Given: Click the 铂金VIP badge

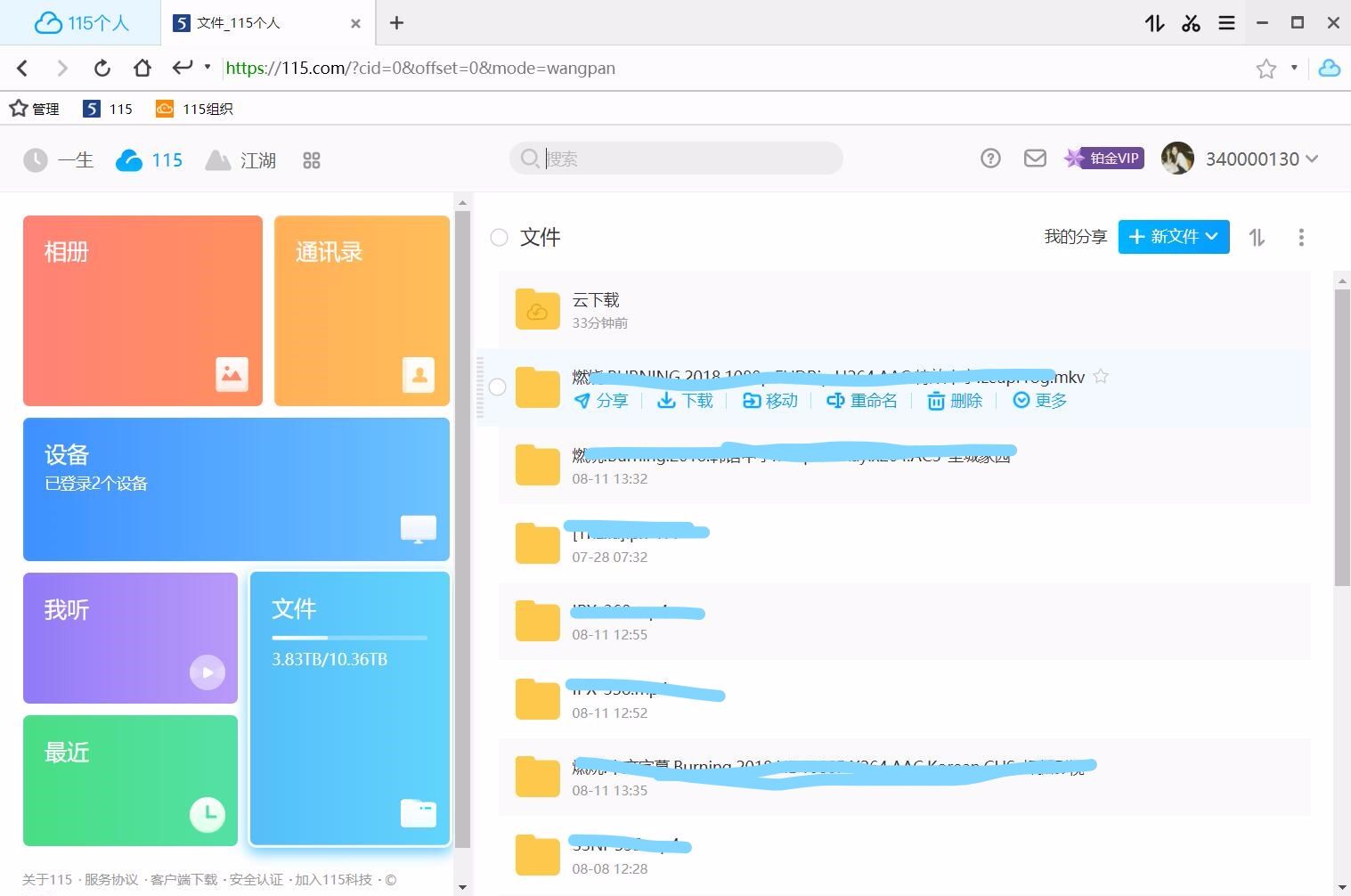Looking at the screenshot, I should point(1103,158).
